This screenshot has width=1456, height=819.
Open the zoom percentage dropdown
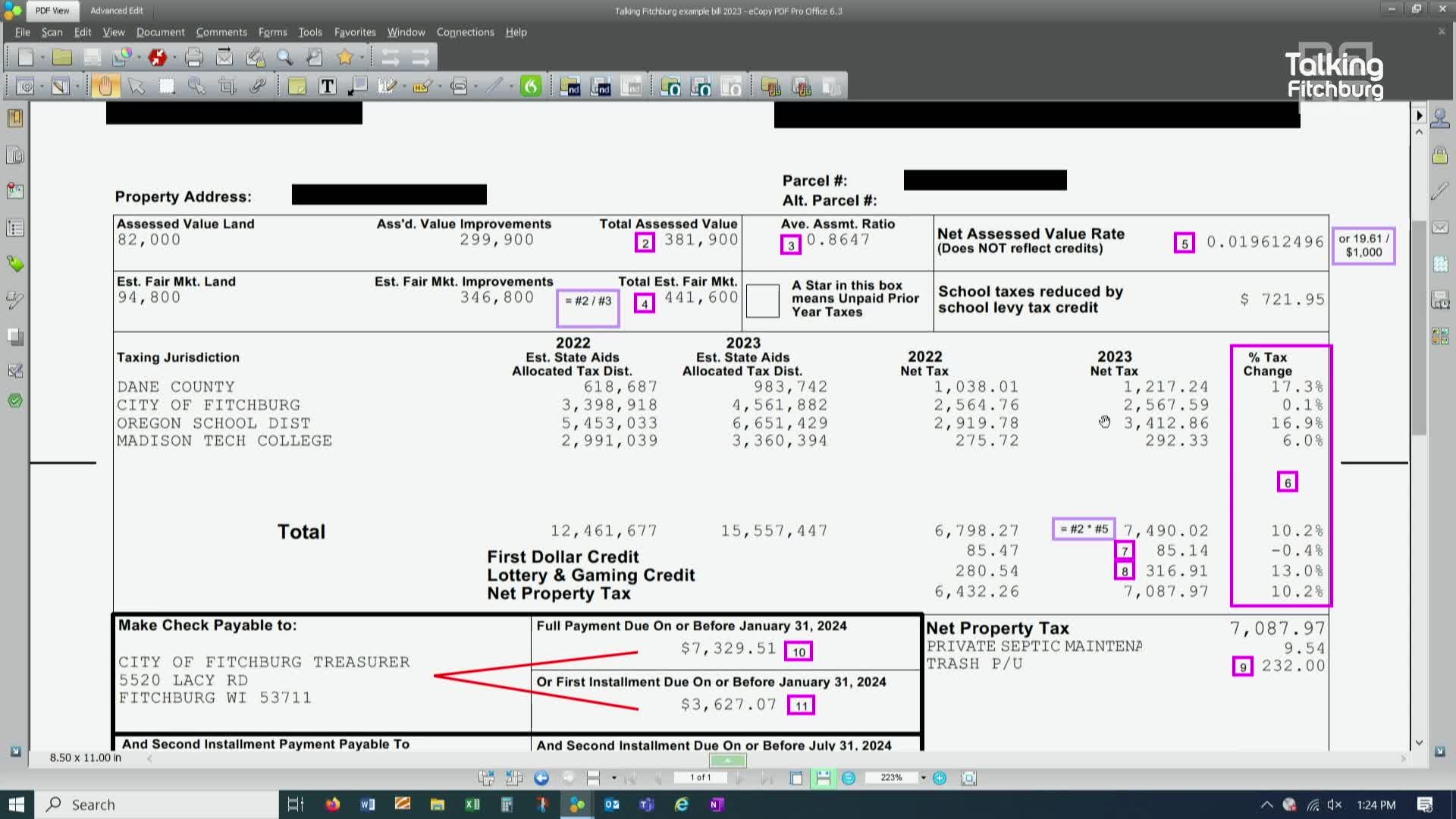pyautogui.click(x=924, y=777)
